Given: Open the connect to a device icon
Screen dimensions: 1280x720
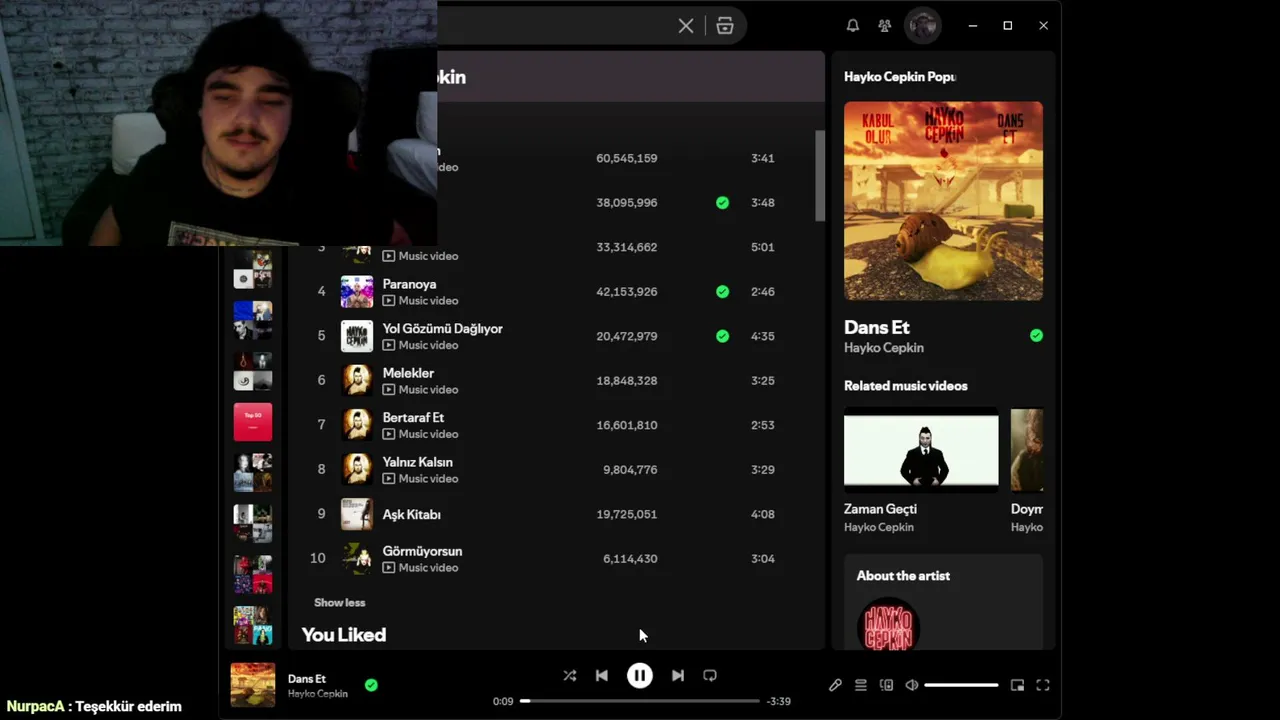Looking at the screenshot, I should [886, 685].
